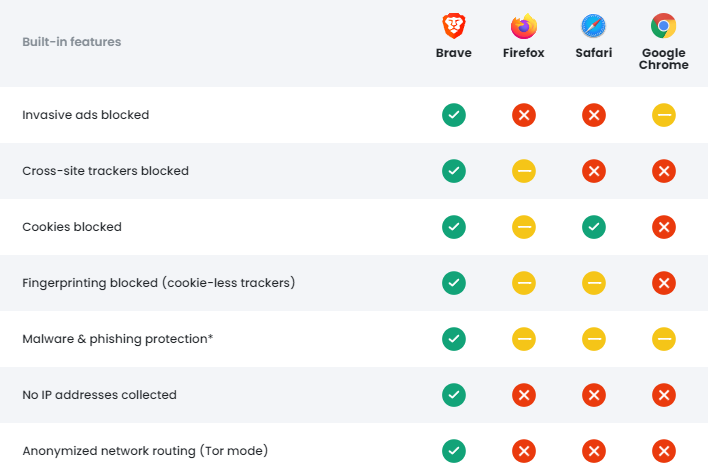
Task: Click Safari's green check for Cookies blocked
Action: pyautogui.click(x=594, y=227)
